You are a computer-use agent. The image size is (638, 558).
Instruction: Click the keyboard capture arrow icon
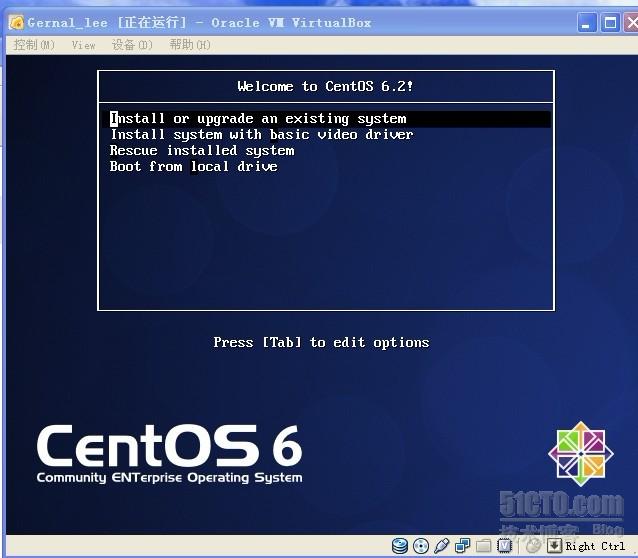(x=554, y=546)
